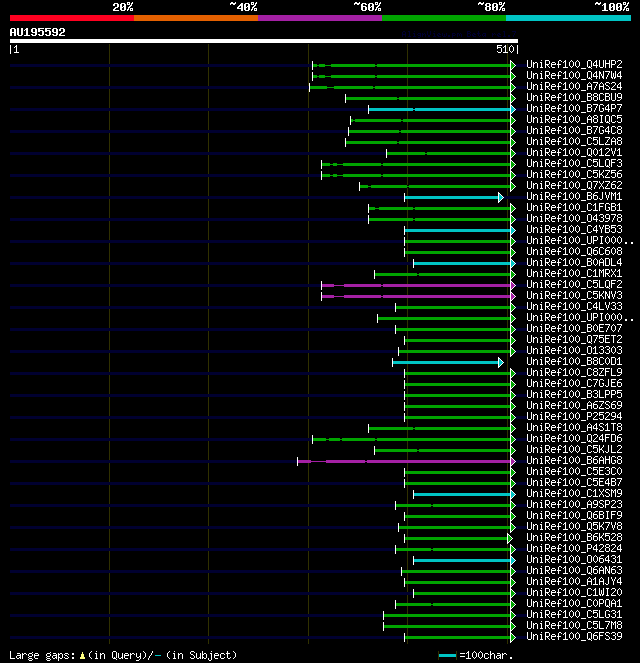Click the cyan 100char scale bar
640x663 pixels.
(447, 655)
